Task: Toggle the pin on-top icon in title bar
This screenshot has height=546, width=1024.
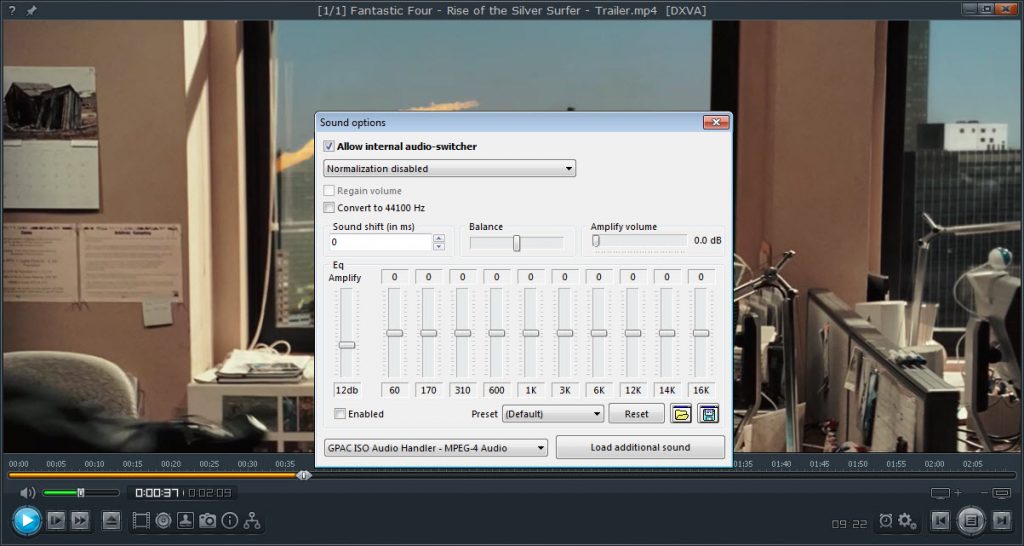Action: pos(31,10)
